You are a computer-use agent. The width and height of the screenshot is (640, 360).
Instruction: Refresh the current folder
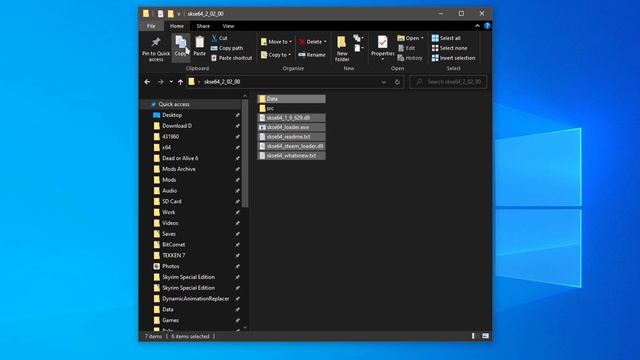click(397, 82)
